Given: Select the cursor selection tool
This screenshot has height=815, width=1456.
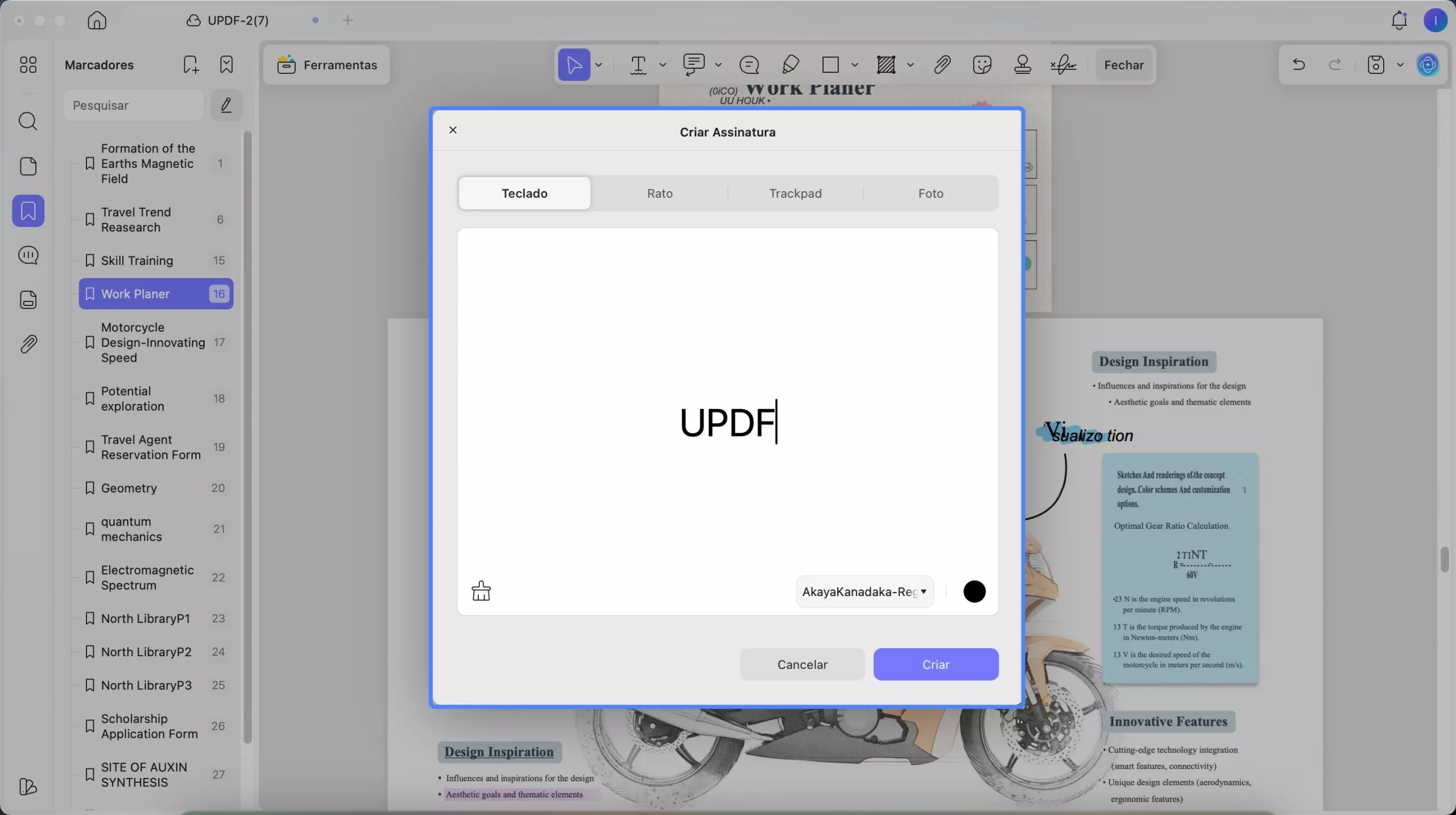Looking at the screenshot, I should [574, 65].
